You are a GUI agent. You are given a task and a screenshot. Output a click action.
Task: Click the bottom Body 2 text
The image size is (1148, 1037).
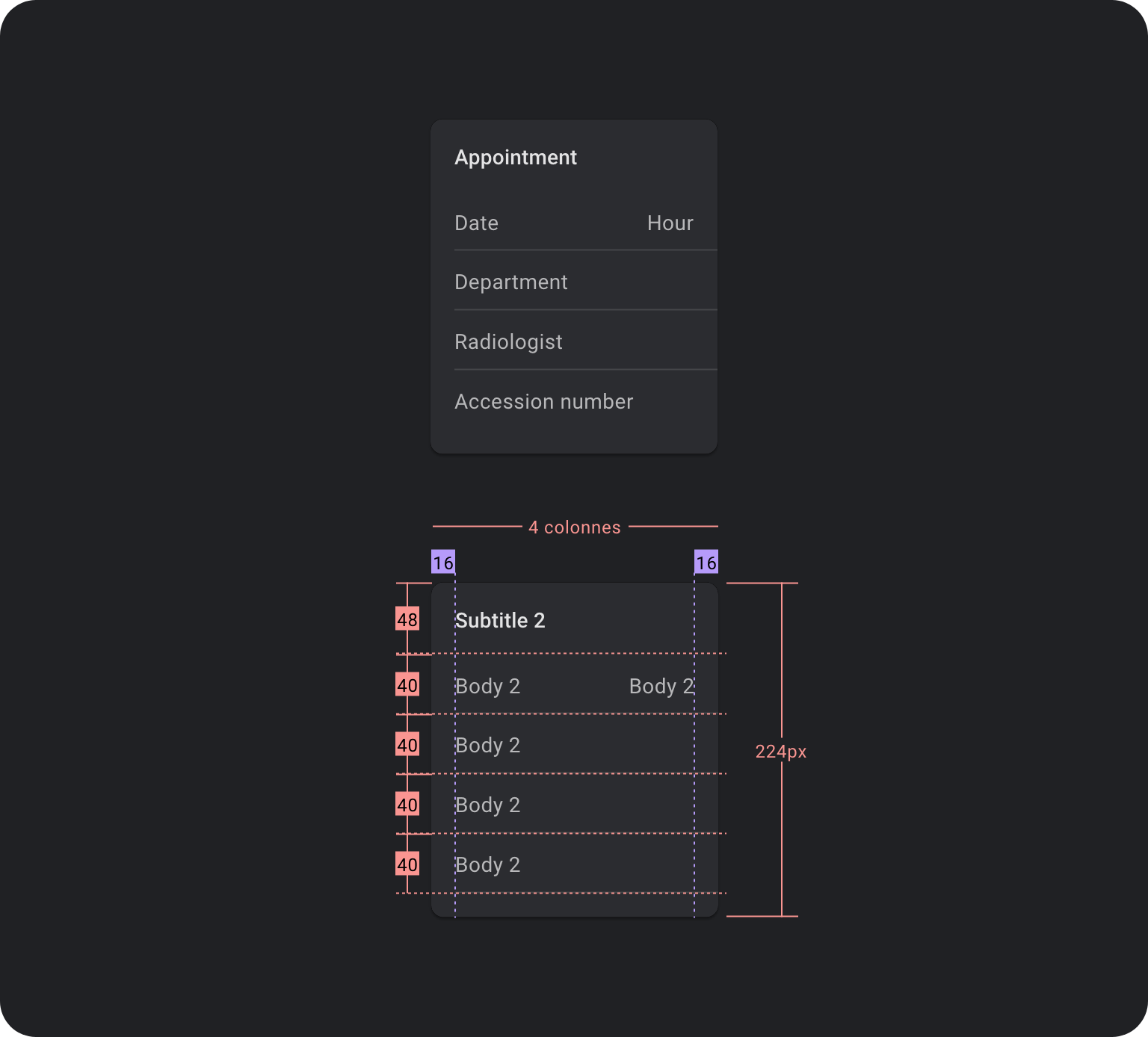487,865
